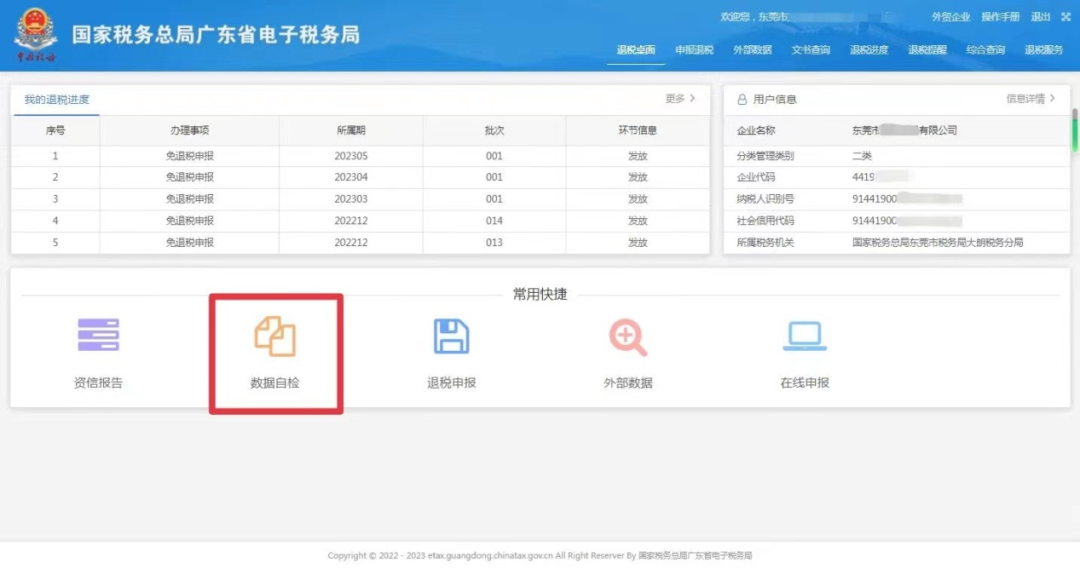Click 退出 to log out
Screen dimensions: 1080x569
click(1040, 17)
